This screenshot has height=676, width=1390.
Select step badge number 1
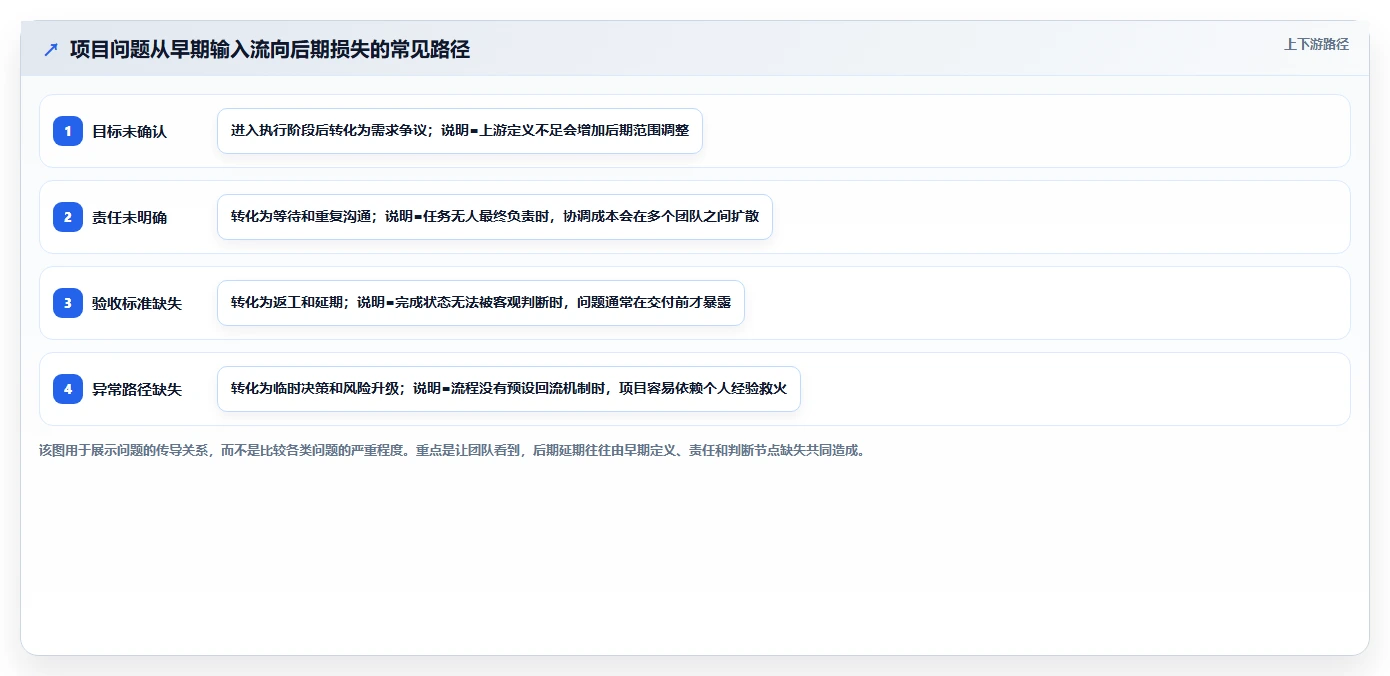coord(68,131)
